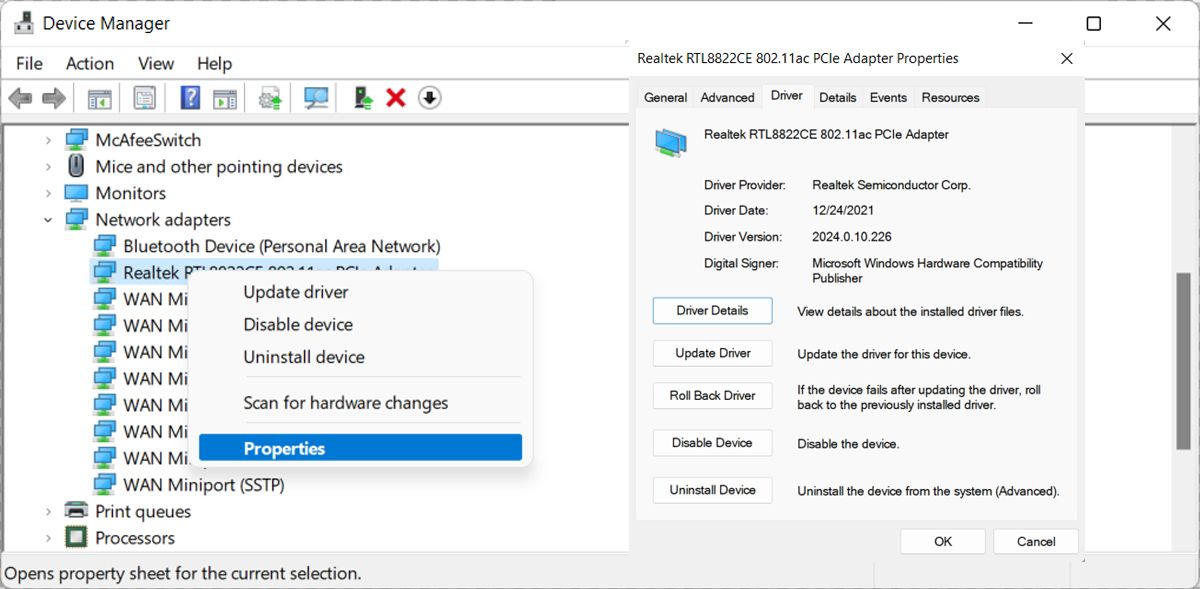This screenshot has width=1200, height=589.
Task: Click the Update driver software gear icon
Action: tap(270, 98)
